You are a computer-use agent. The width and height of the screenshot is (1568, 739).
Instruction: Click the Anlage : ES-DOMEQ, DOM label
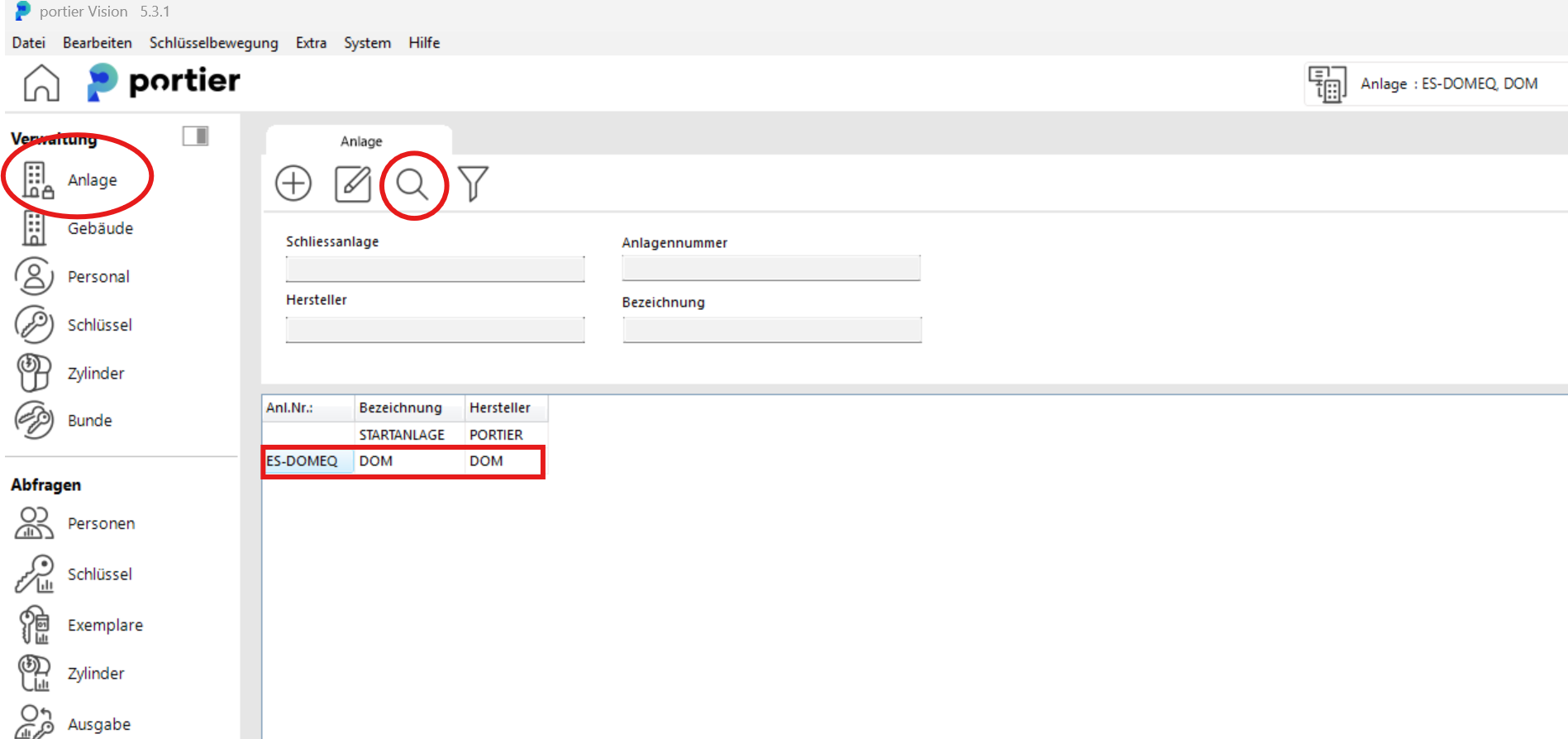(x=1449, y=83)
